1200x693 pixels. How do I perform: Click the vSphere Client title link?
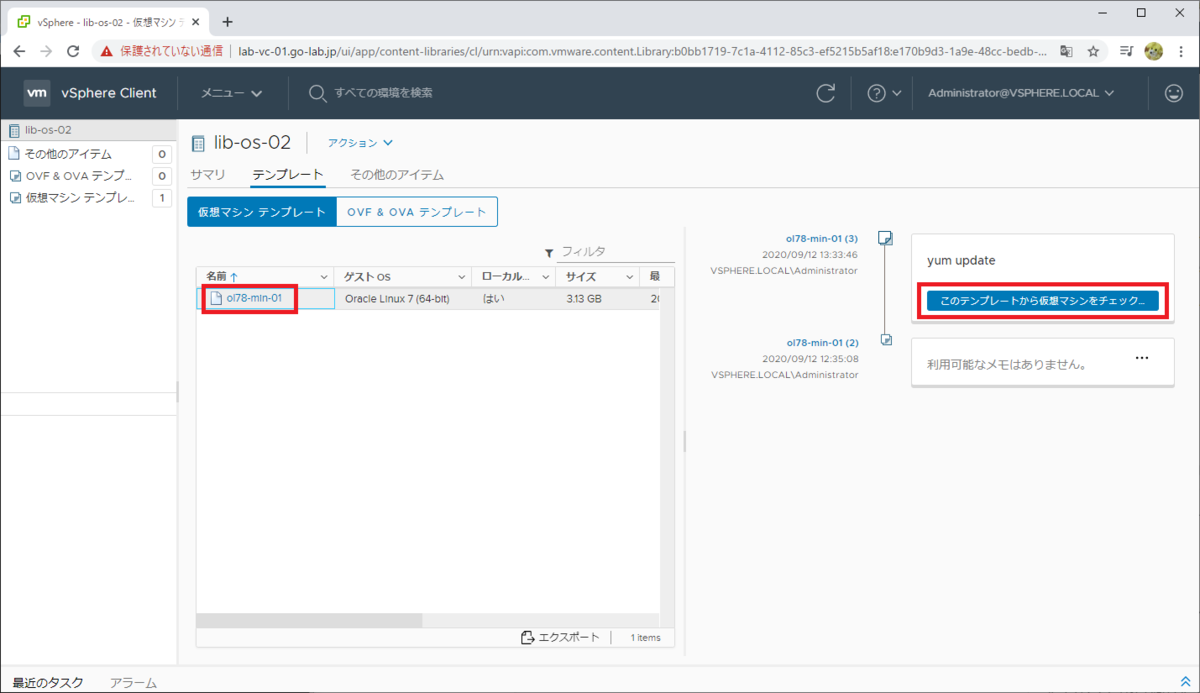coord(109,93)
